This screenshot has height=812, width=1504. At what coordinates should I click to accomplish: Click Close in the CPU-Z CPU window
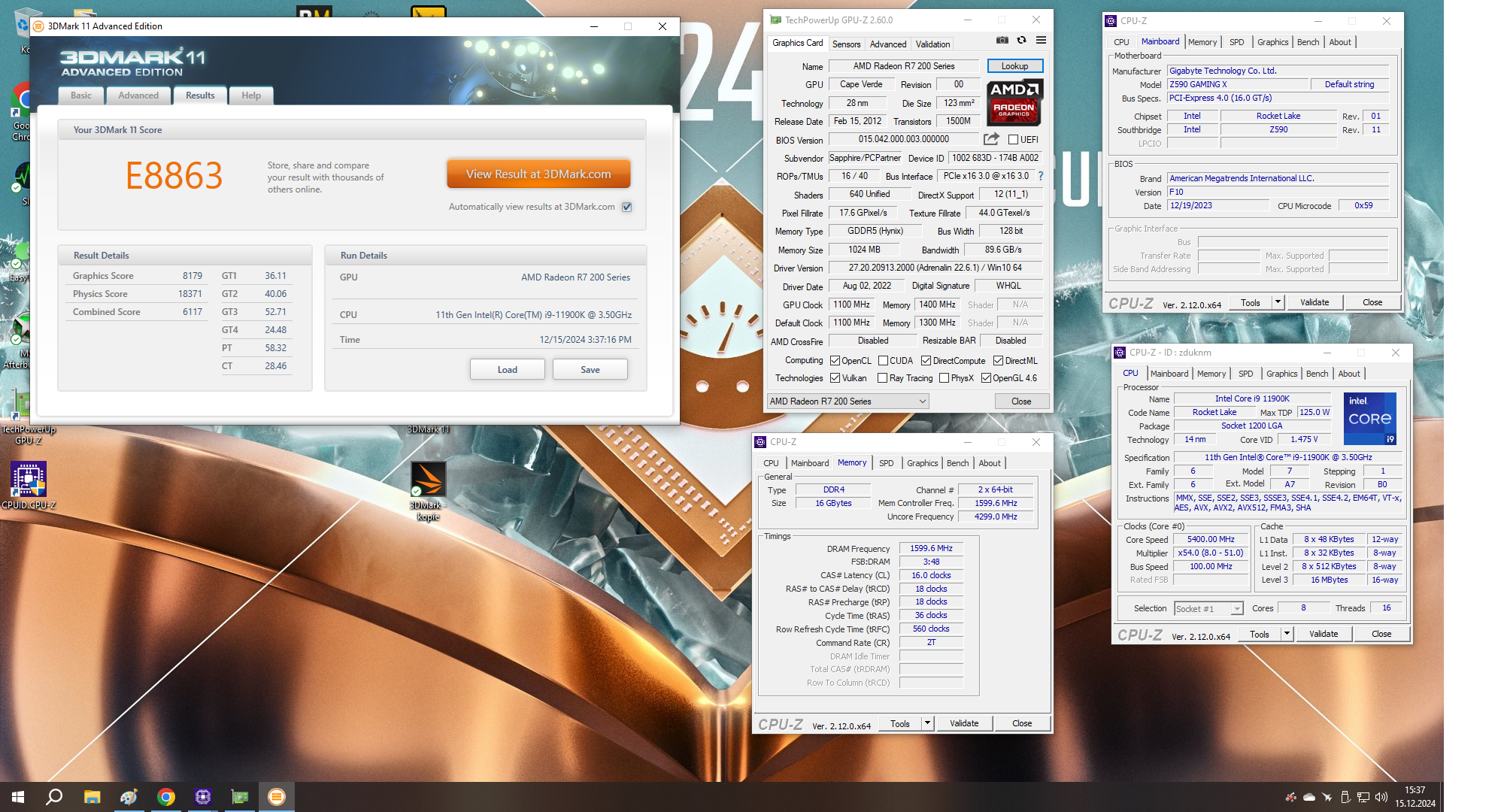click(x=1381, y=634)
